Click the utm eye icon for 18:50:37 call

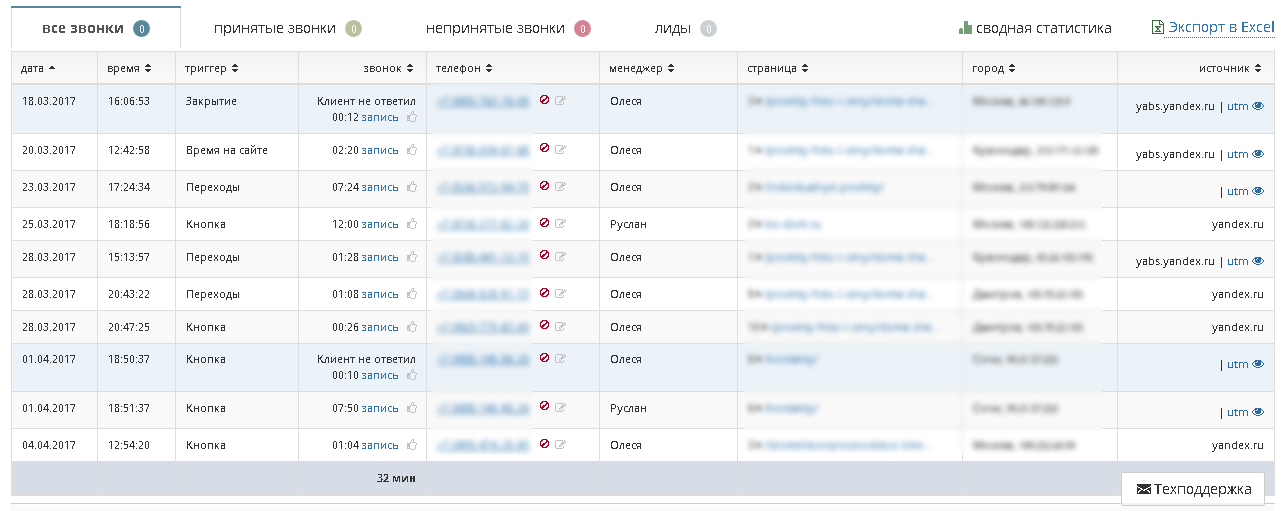pyautogui.click(x=1258, y=364)
